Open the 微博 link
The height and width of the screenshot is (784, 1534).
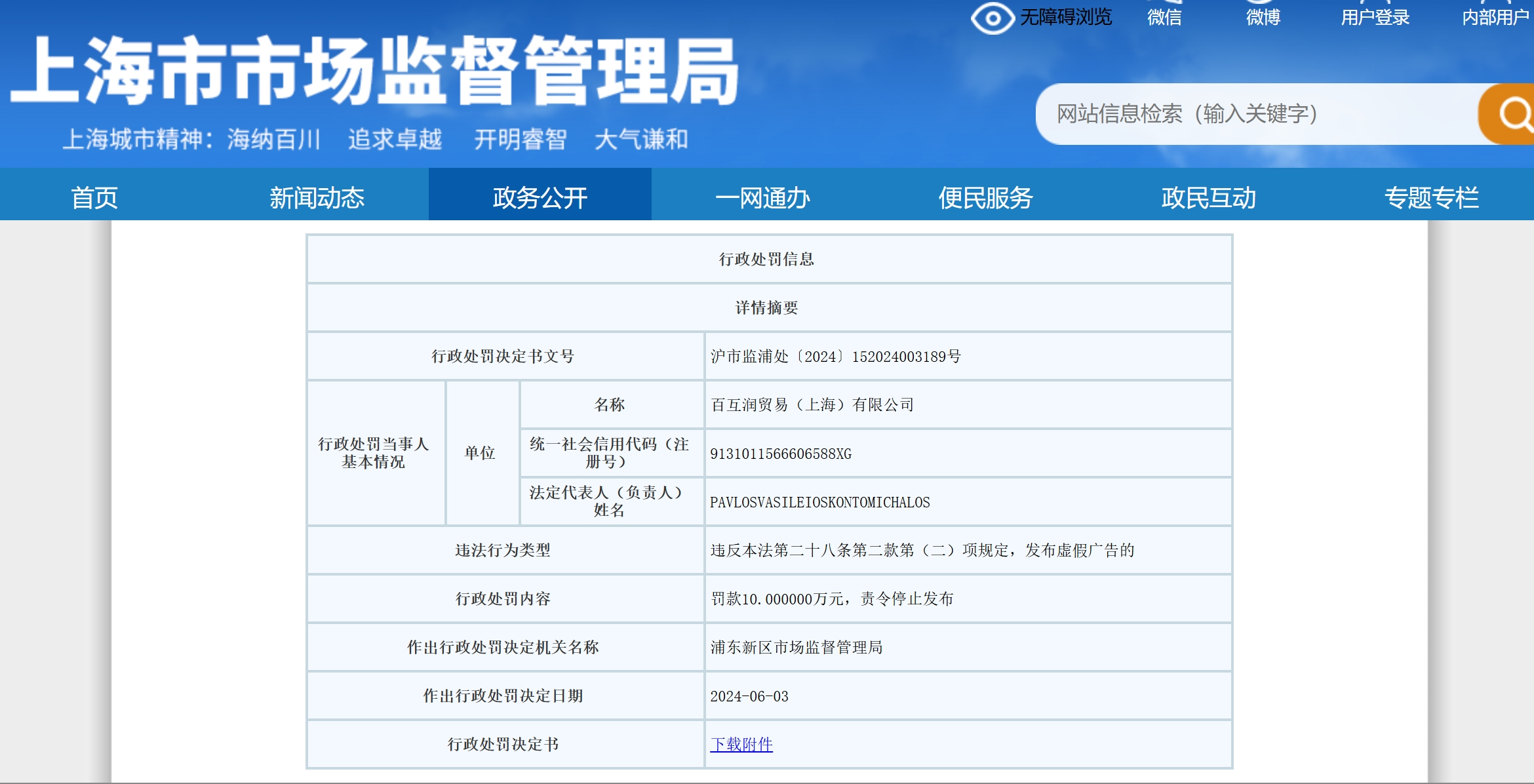(x=1263, y=17)
